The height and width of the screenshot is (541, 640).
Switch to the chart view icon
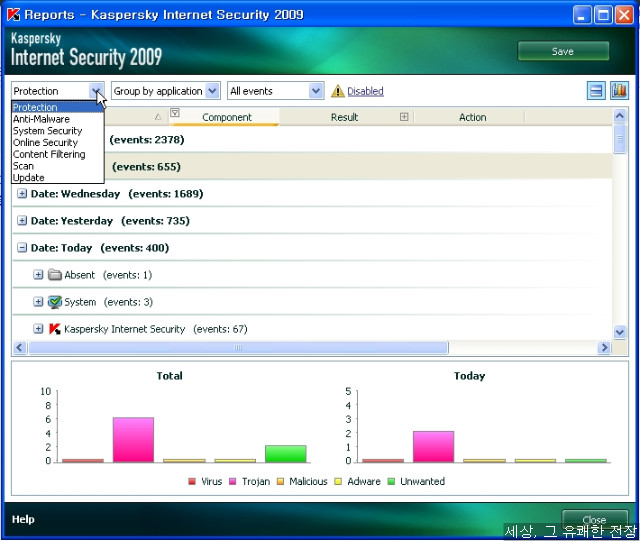click(x=619, y=91)
